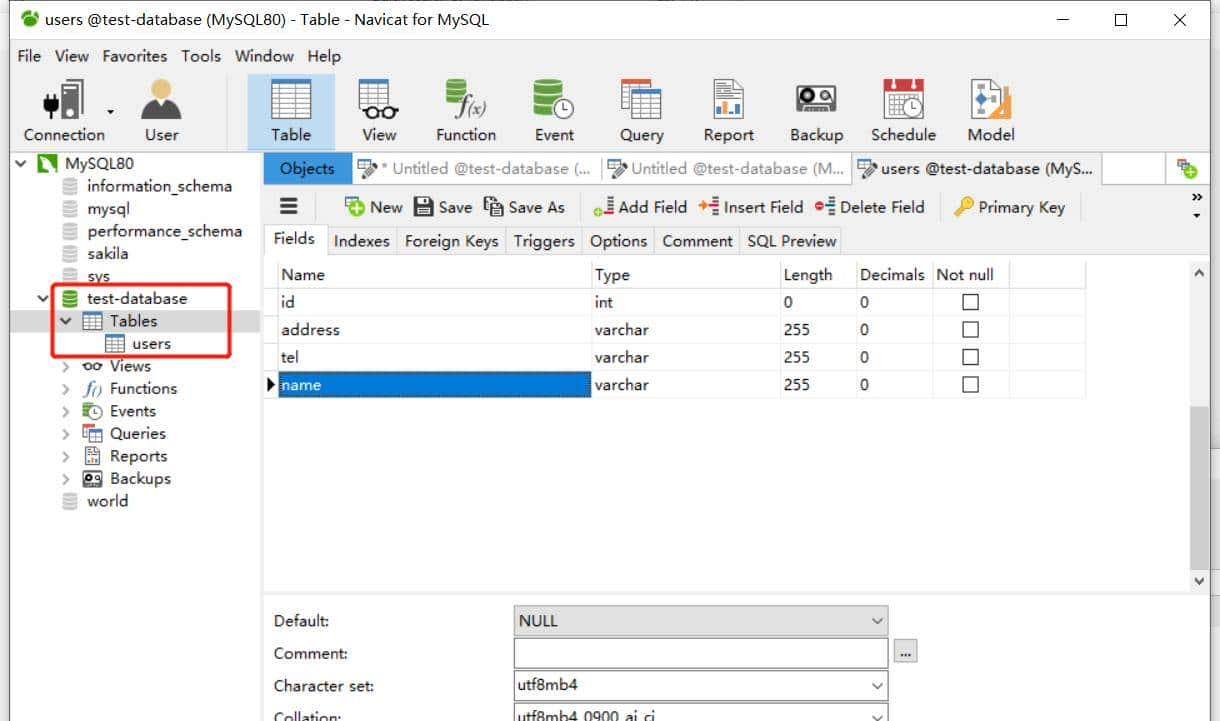Open the Query tool
The width and height of the screenshot is (1220, 721).
tap(641, 111)
